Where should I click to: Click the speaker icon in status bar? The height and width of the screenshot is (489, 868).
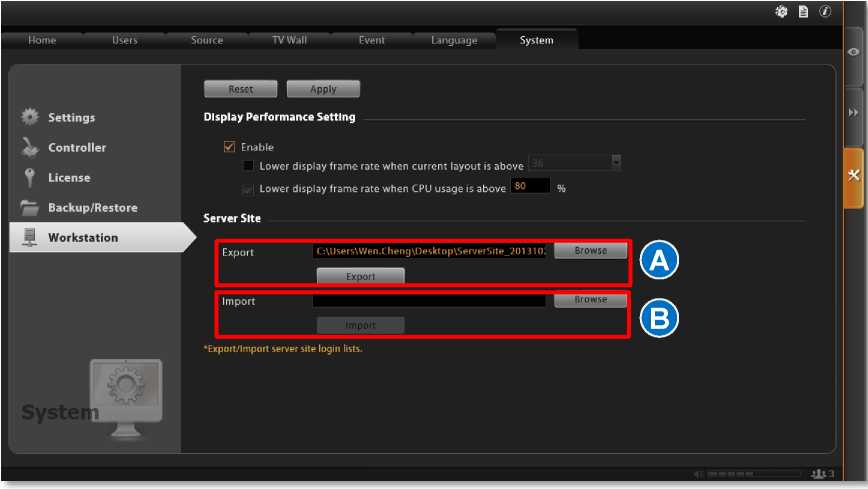(x=697, y=474)
